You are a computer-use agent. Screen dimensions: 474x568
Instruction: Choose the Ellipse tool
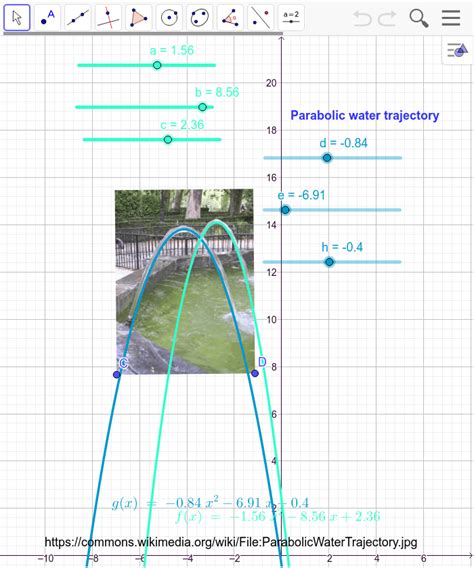200,17
